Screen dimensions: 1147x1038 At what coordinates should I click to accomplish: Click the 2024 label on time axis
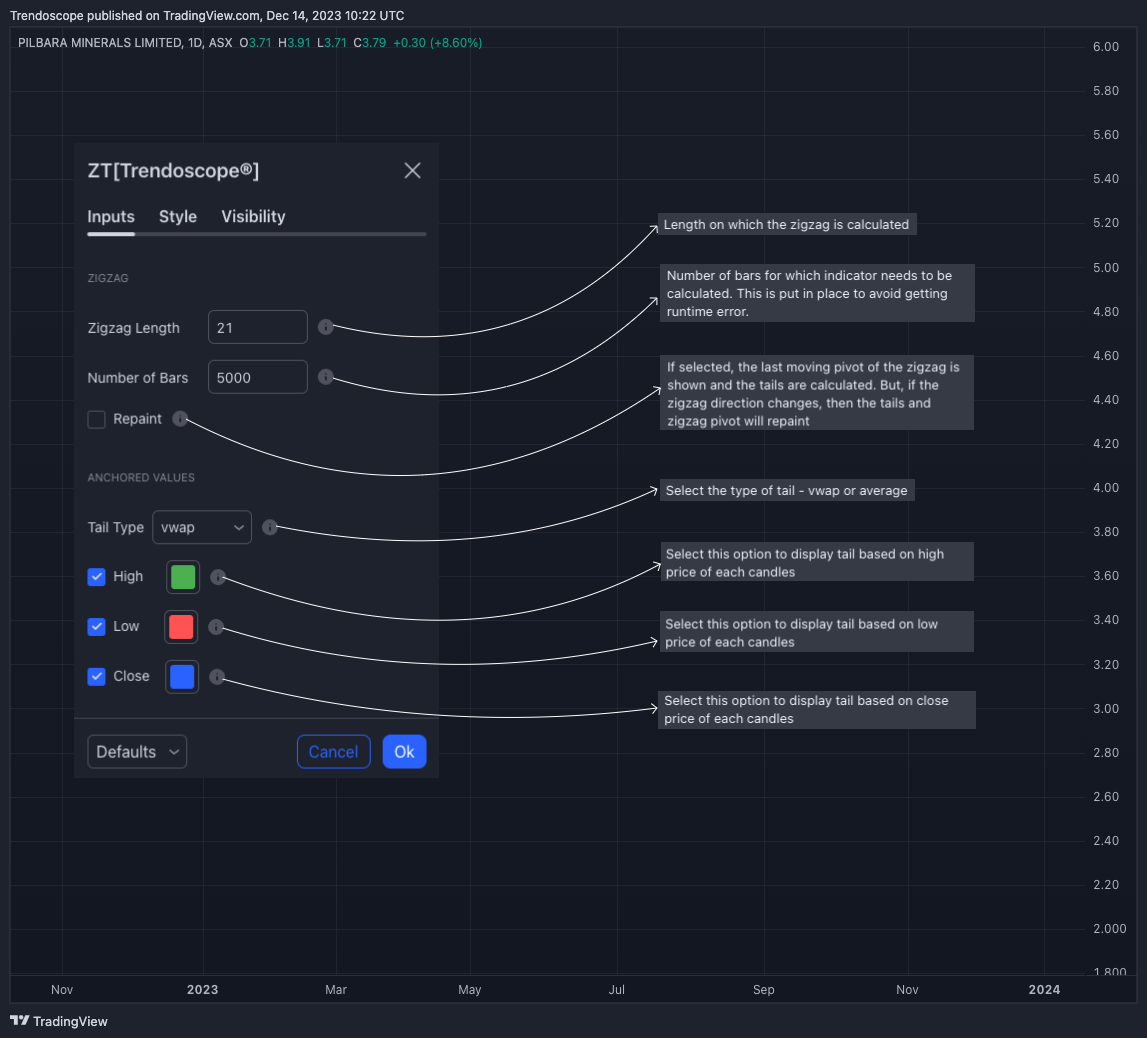pyautogui.click(x=1044, y=990)
